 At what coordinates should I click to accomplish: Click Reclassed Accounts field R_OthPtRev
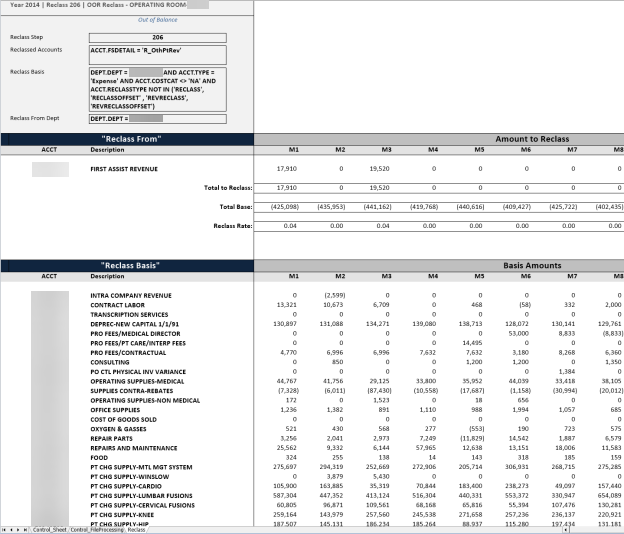click(x=158, y=55)
